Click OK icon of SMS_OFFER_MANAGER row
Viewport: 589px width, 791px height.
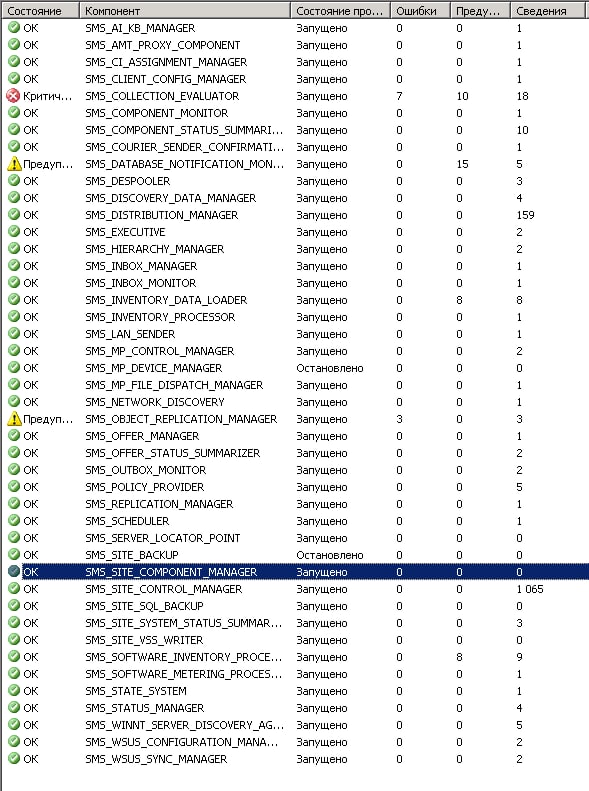pos(14,435)
